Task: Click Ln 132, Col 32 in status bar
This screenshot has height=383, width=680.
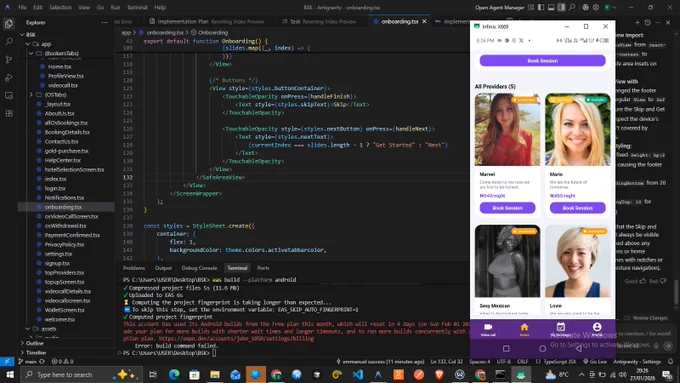Action: pos(447,361)
